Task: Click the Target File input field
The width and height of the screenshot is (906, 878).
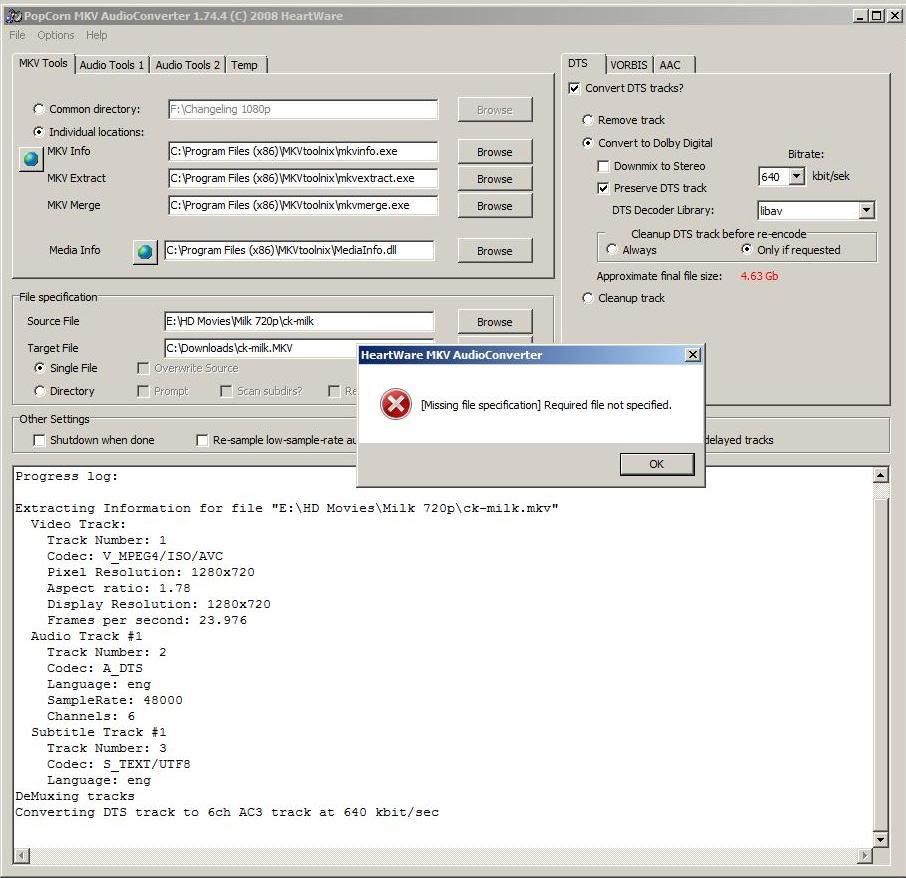Action: (x=260, y=348)
